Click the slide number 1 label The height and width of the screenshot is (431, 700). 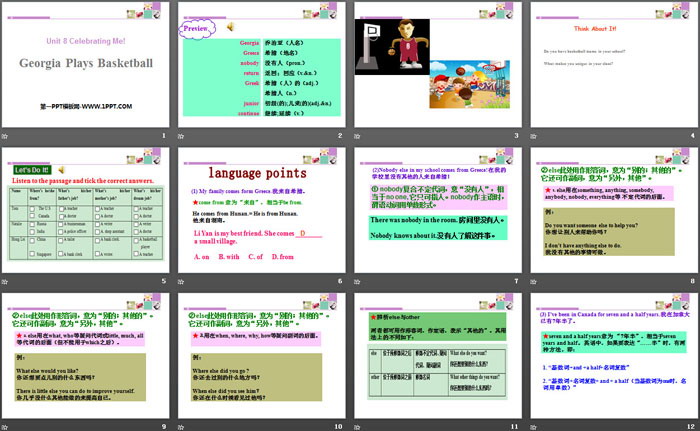(x=164, y=135)
